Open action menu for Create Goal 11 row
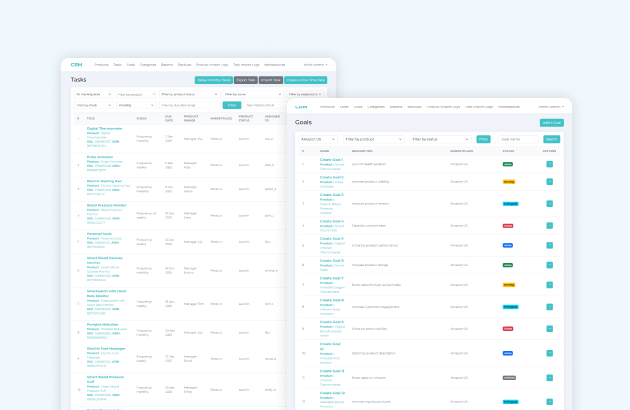The width and height of the screenshot is (630, 410). tap(549, 377)
